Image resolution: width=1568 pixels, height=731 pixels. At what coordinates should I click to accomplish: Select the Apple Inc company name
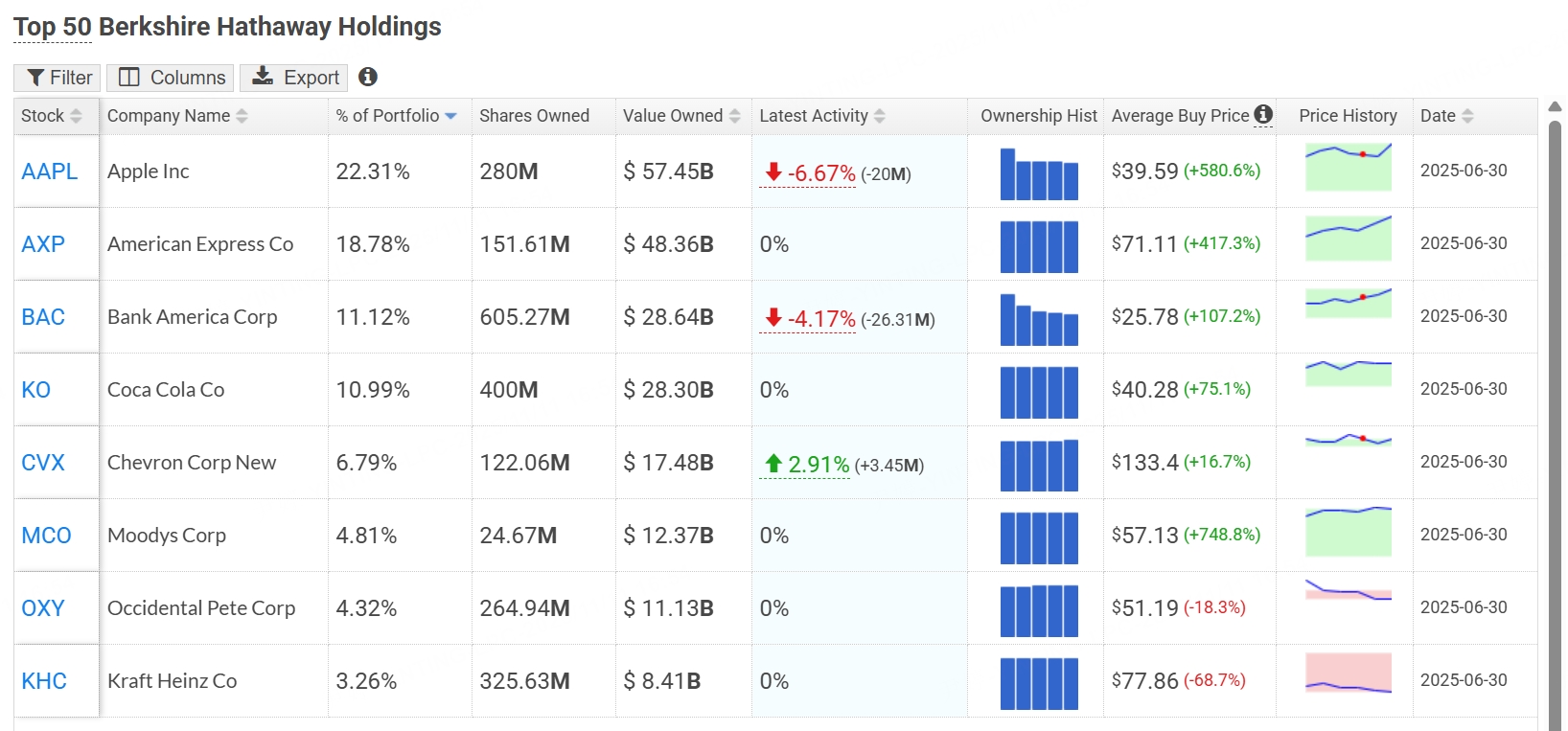pos(149,171)
